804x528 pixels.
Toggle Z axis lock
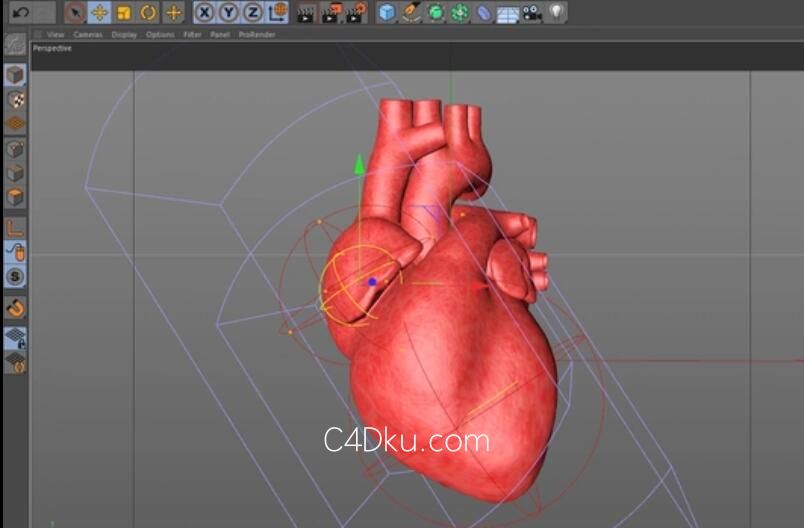pos(252,13)
